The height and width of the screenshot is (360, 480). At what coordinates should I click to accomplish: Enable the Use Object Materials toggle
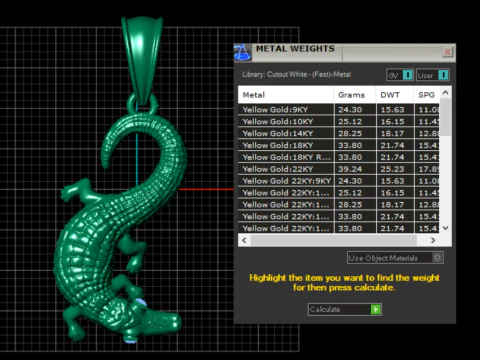pyautogui.click(x=438, y=258)
